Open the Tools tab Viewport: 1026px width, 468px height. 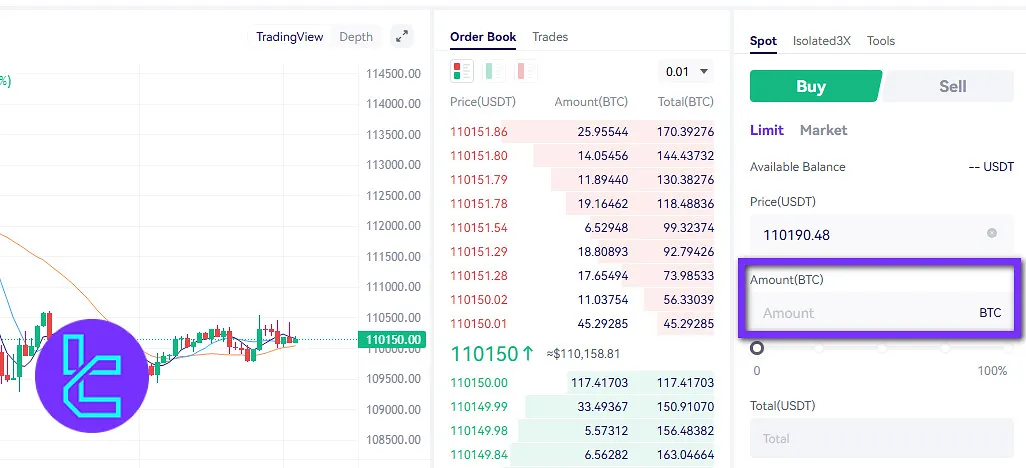(881, 41)
